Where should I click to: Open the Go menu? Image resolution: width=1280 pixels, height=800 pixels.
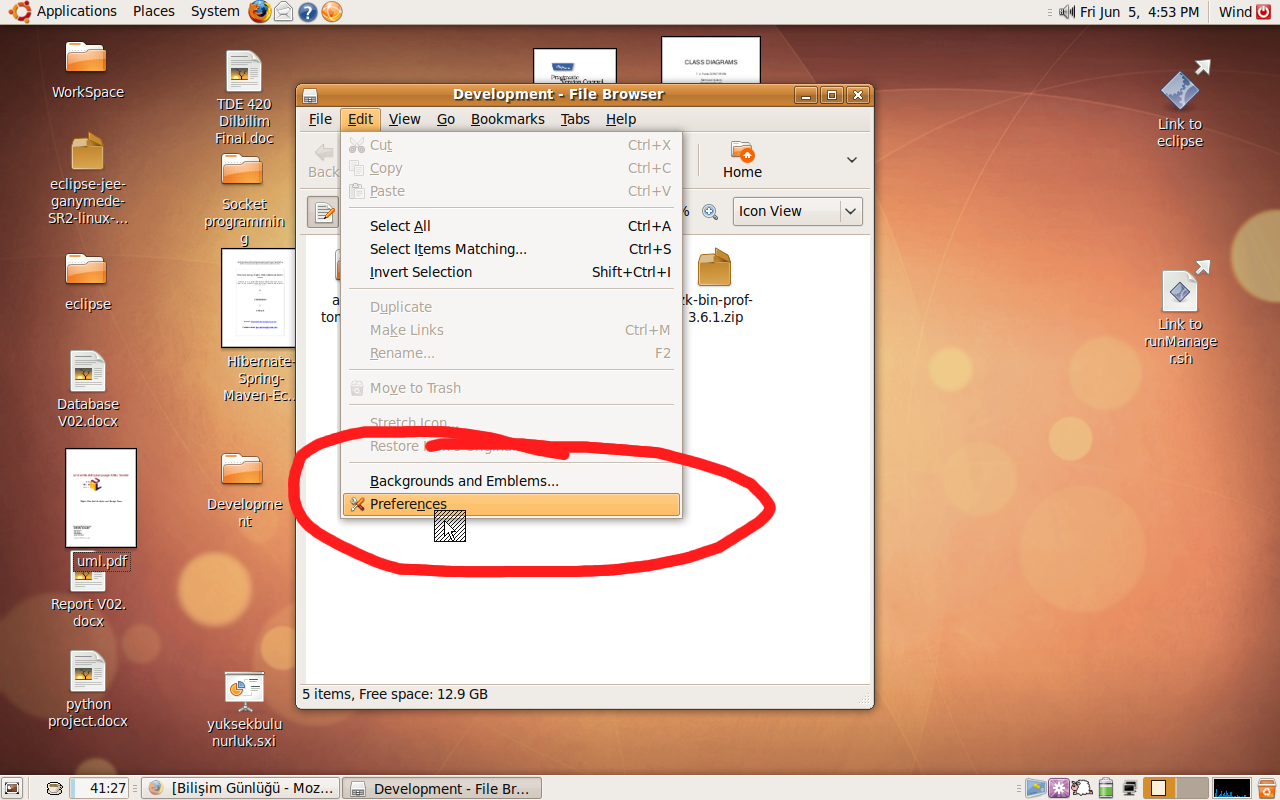click(x=446, y=119)
